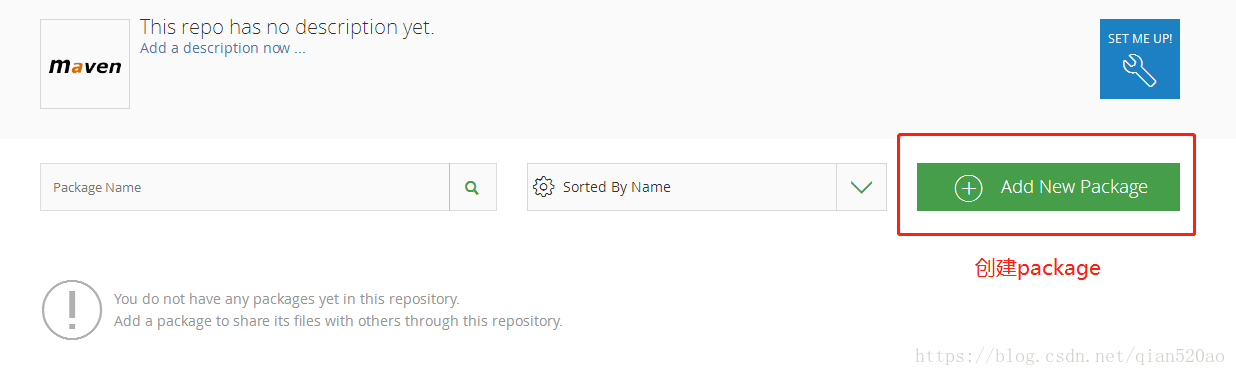Screen dimensions: 1236x376
Task: Click the plus circle icon on Add New Package
Action: pos(968,187)
